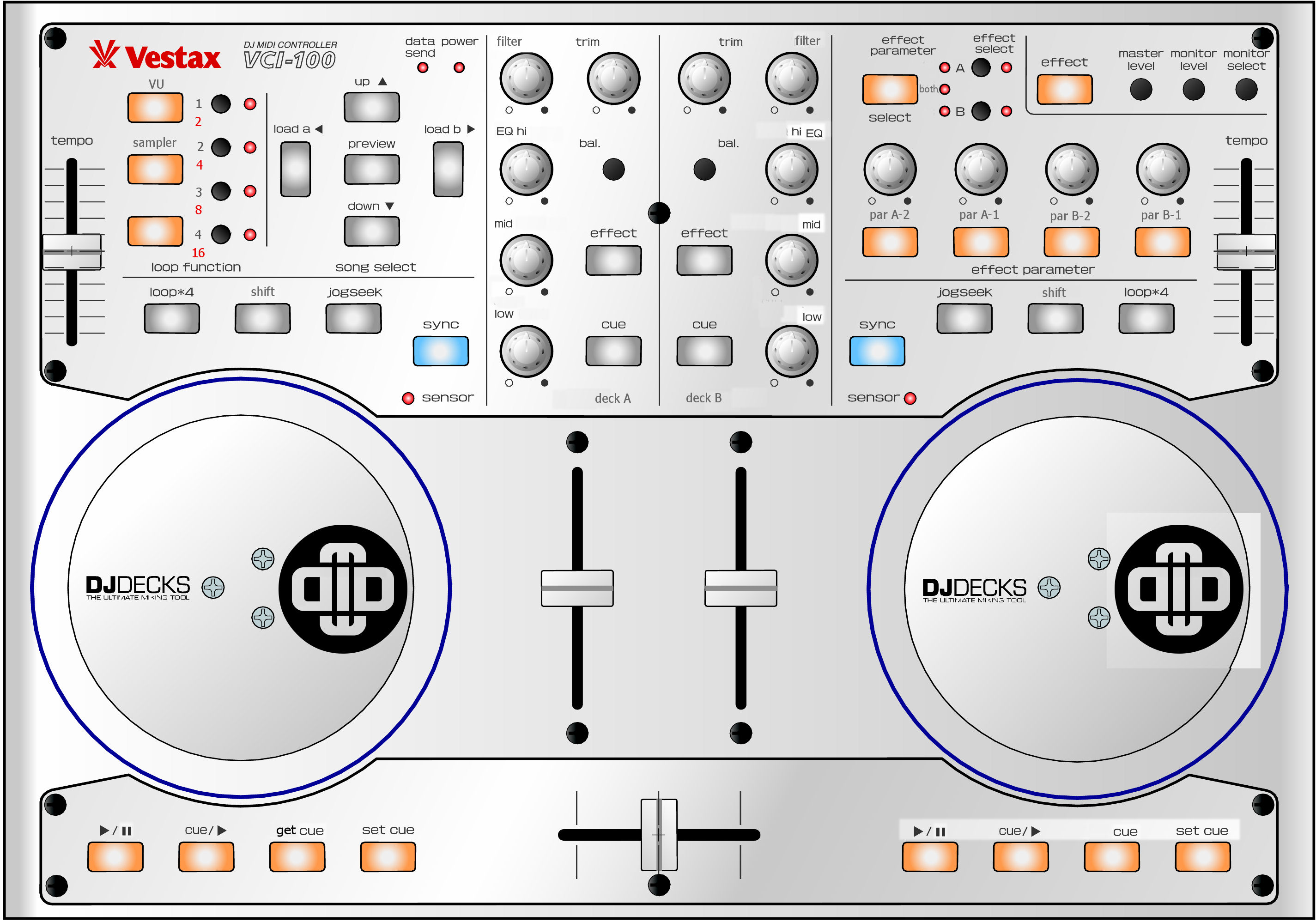Toggle deck B effect button

[x=704, y=260]
